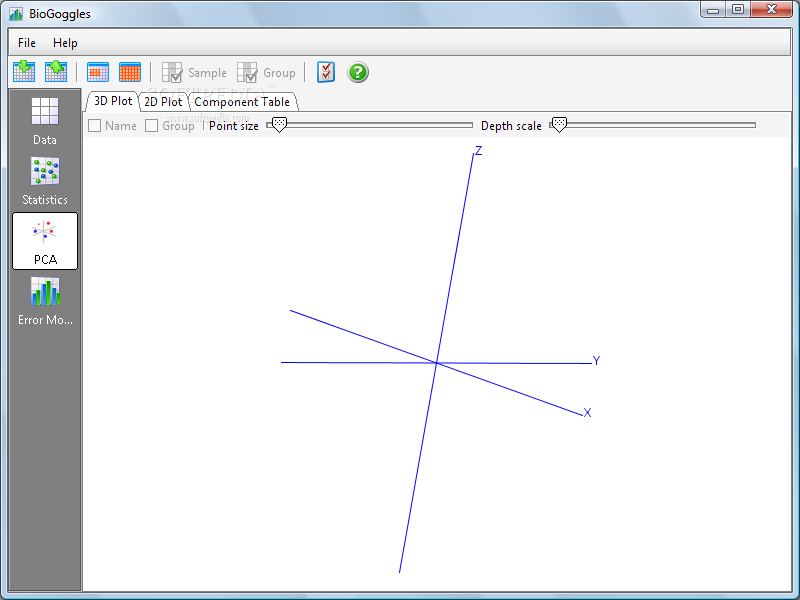Toggle the Group checkbox in plot options
The height and width of the screenshot is (600, 800).
pyautogui.click(x=152, y=126)
